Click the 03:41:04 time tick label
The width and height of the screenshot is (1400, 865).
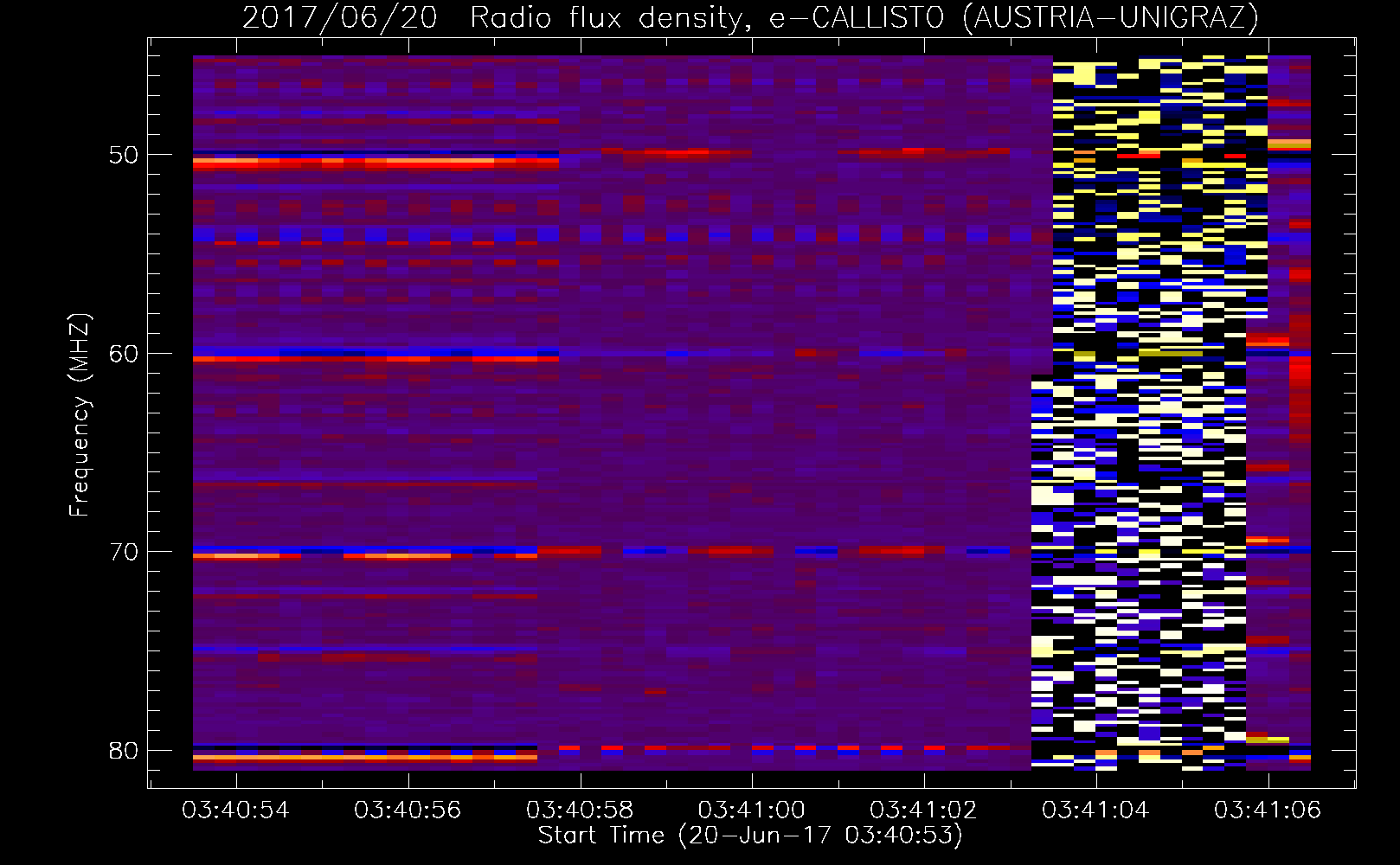tap(1095, 811)
